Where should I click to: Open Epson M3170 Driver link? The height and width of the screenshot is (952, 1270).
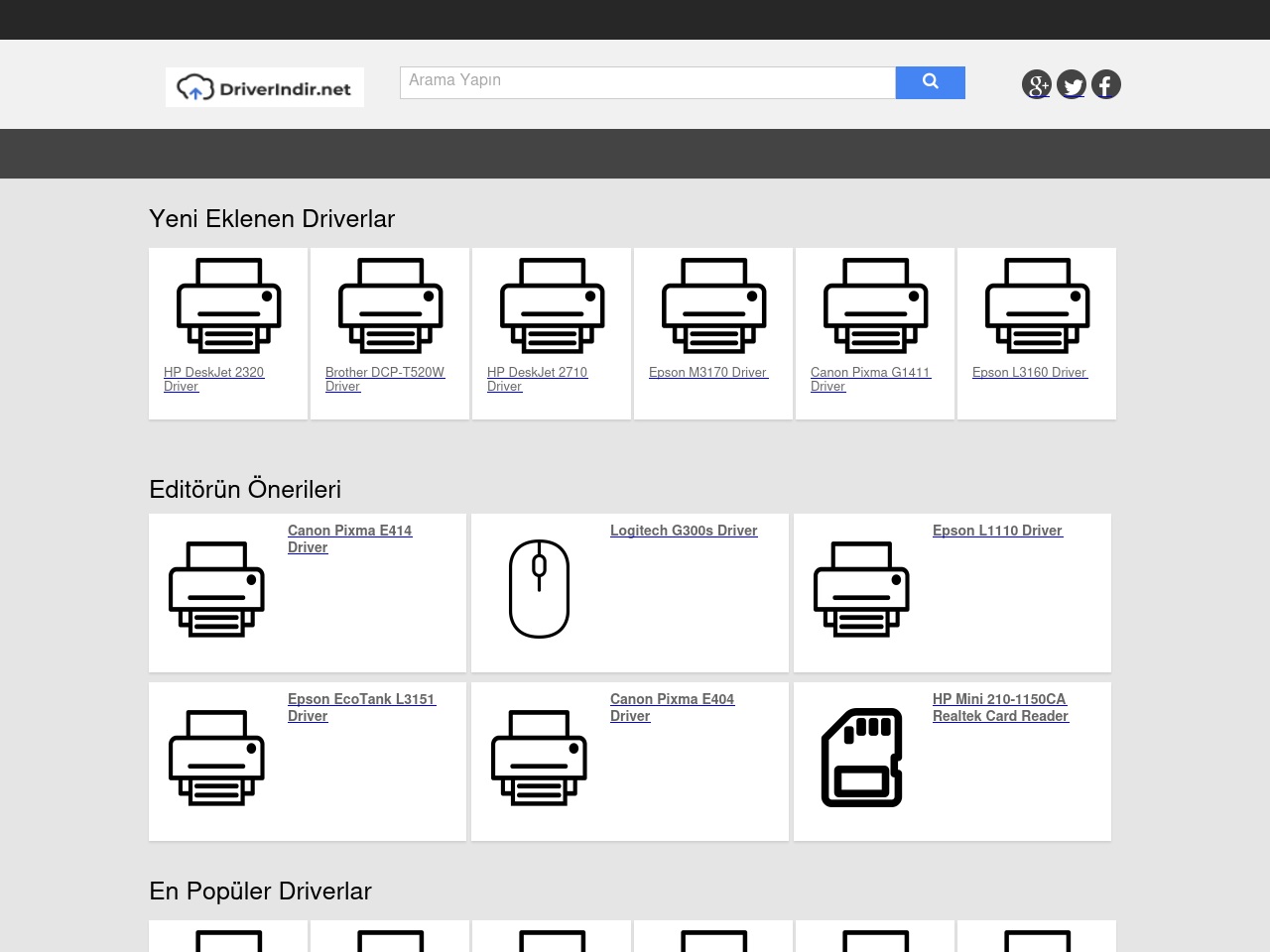point(708,372)
